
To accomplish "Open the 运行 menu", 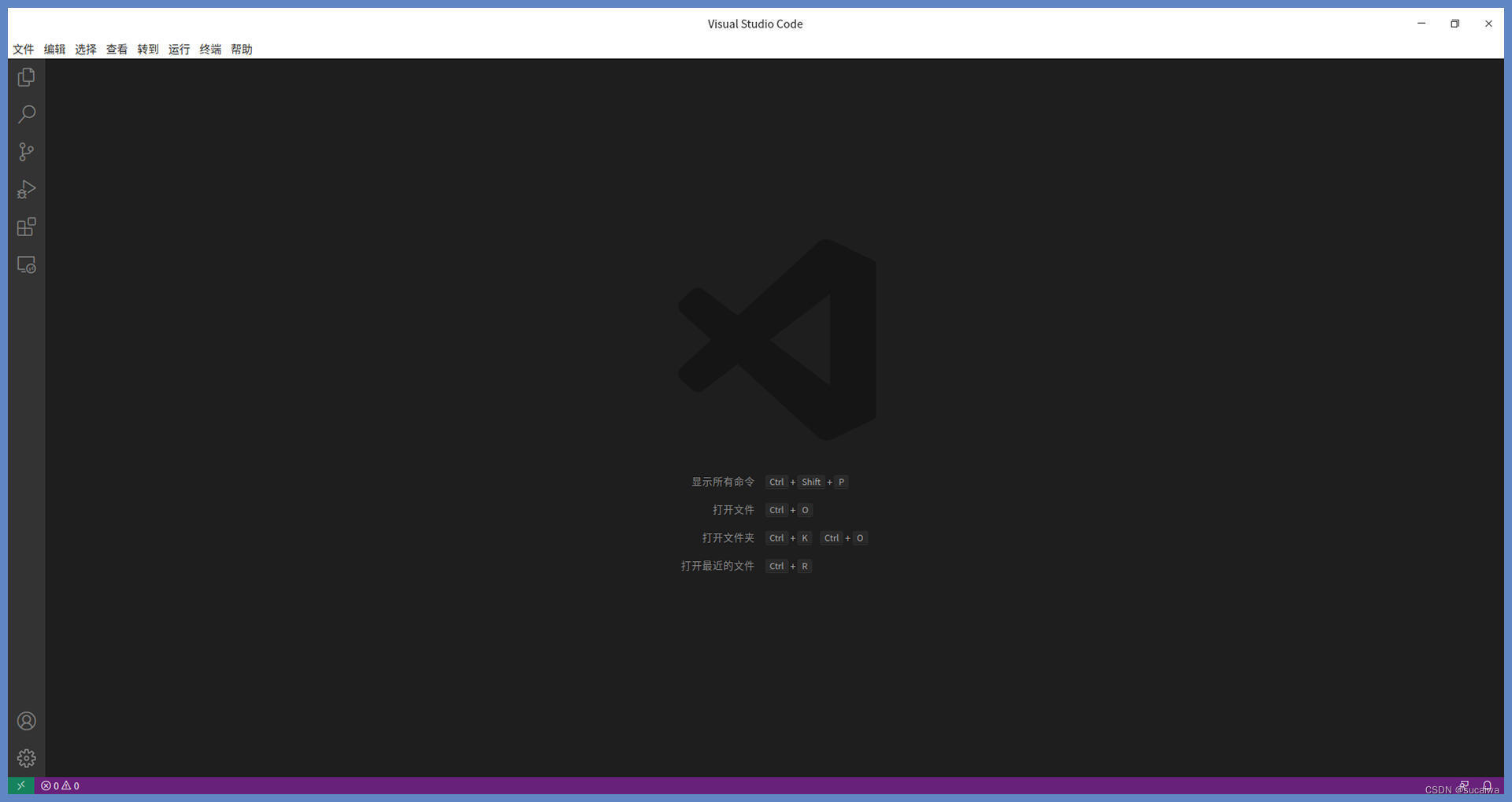I will click(x=179, y=49).
